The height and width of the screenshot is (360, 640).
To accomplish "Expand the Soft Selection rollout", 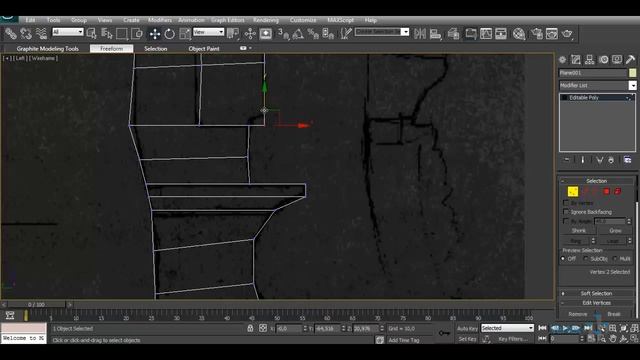I will (x=596, y=293).
